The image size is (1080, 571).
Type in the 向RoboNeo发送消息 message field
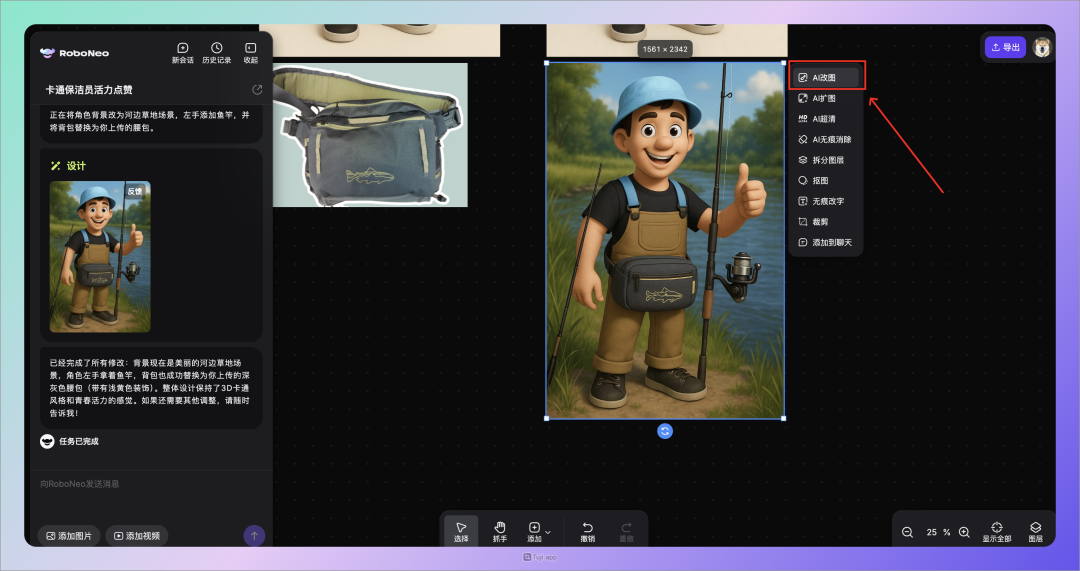click(140, 484)
